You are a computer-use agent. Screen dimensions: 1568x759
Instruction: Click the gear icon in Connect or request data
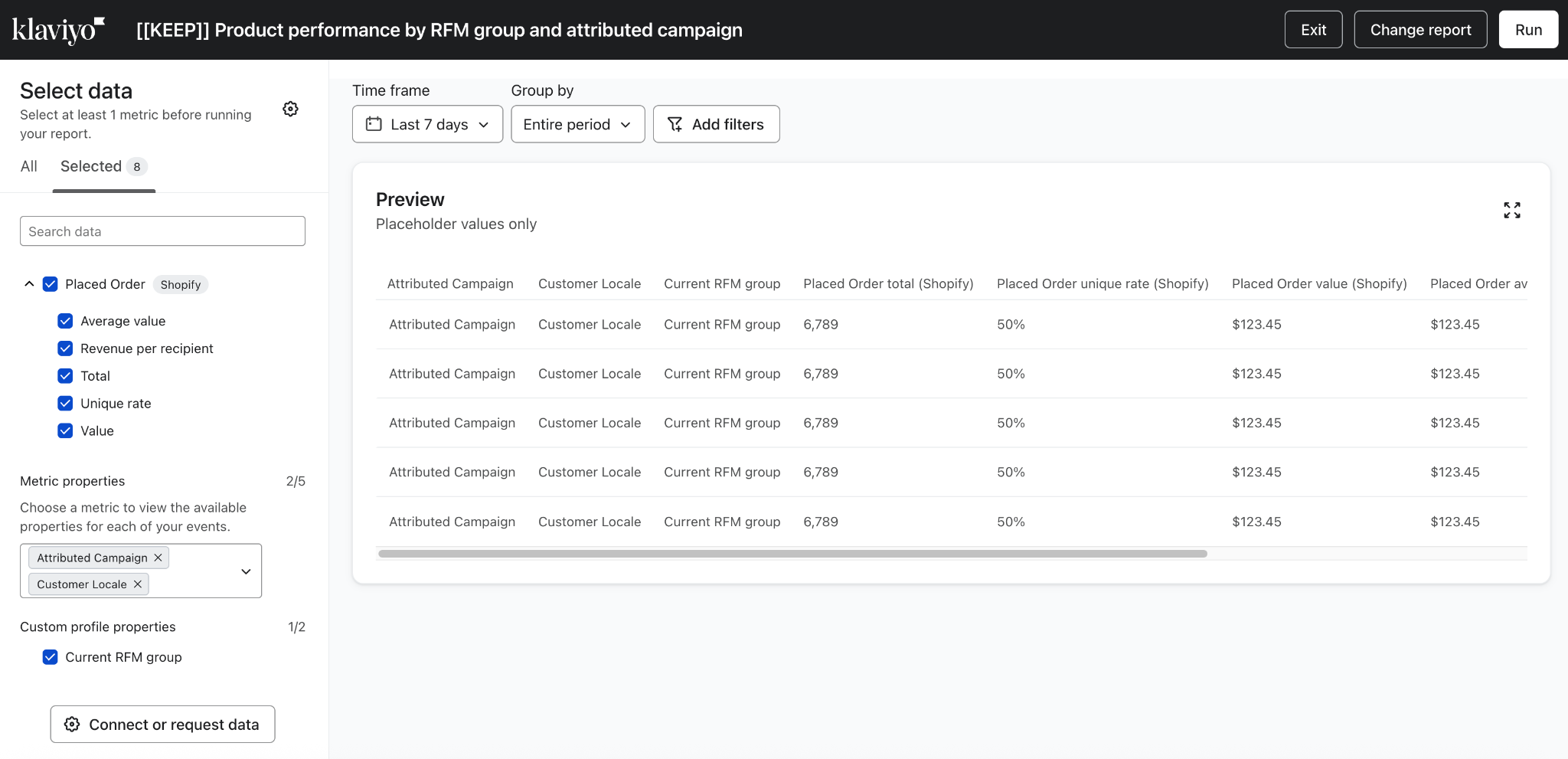pyautogui.click(x=72, y=725)
